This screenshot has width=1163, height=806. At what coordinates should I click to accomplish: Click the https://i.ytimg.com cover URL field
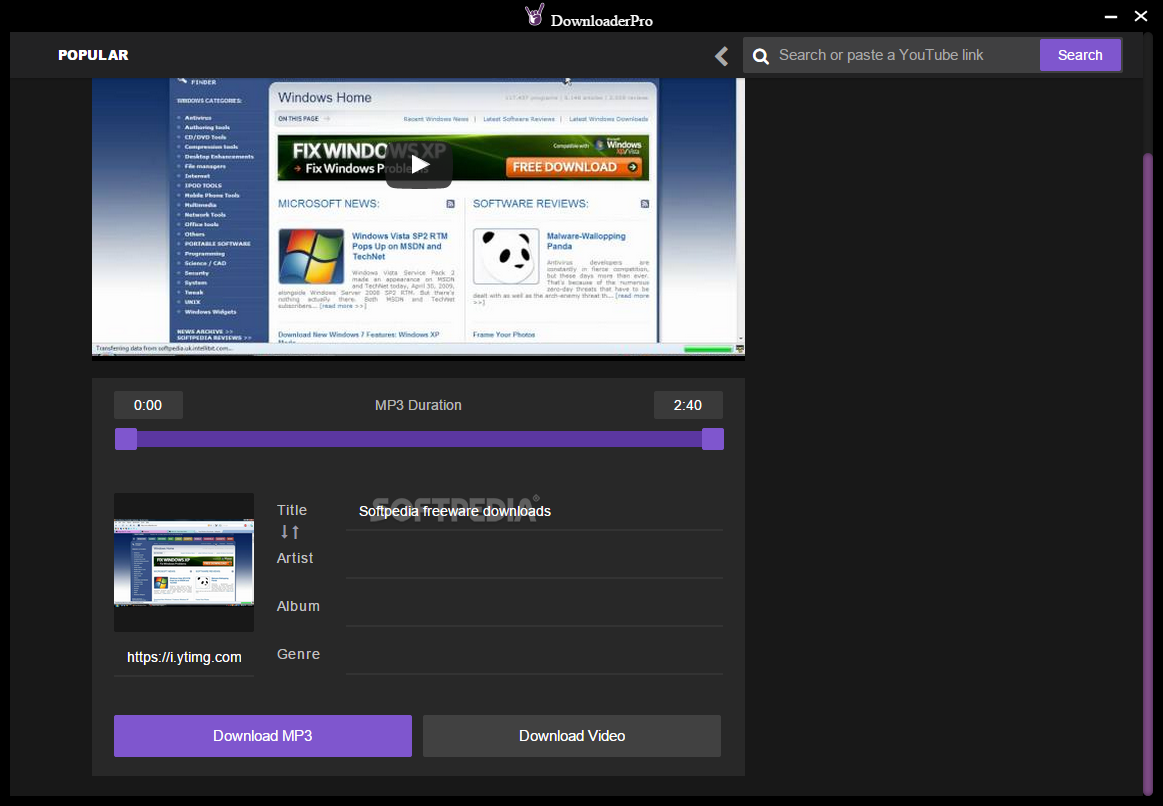point(184,658)
